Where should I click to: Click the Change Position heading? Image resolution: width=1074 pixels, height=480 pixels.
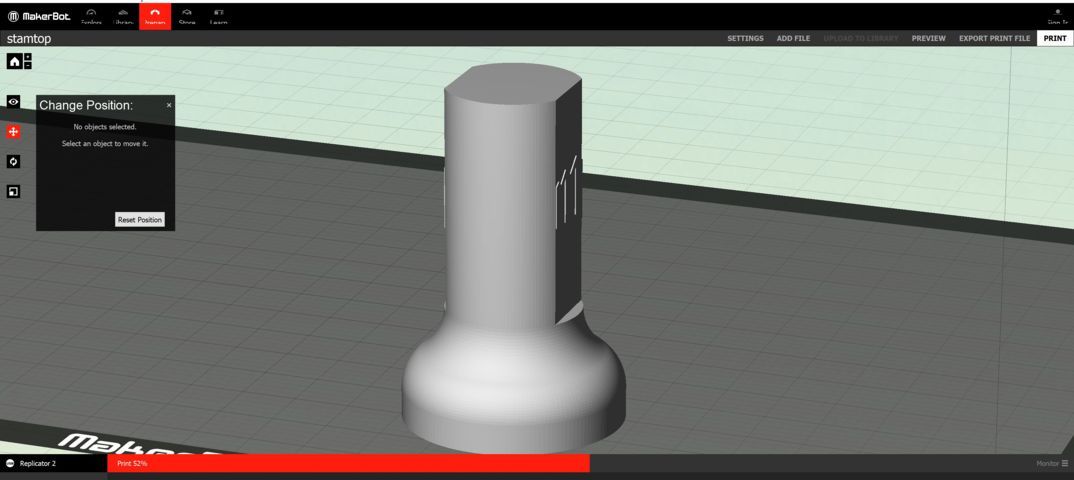coord(86,105)
